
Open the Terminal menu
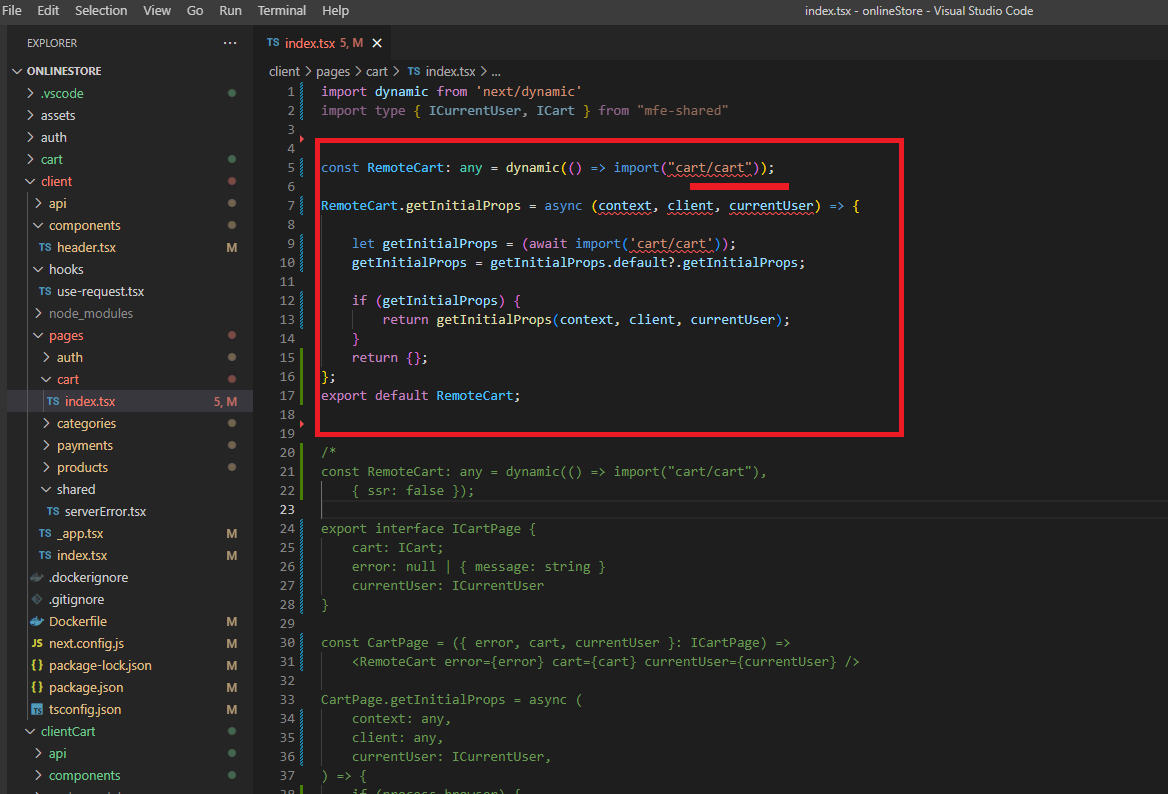click(x=281, y=10)
